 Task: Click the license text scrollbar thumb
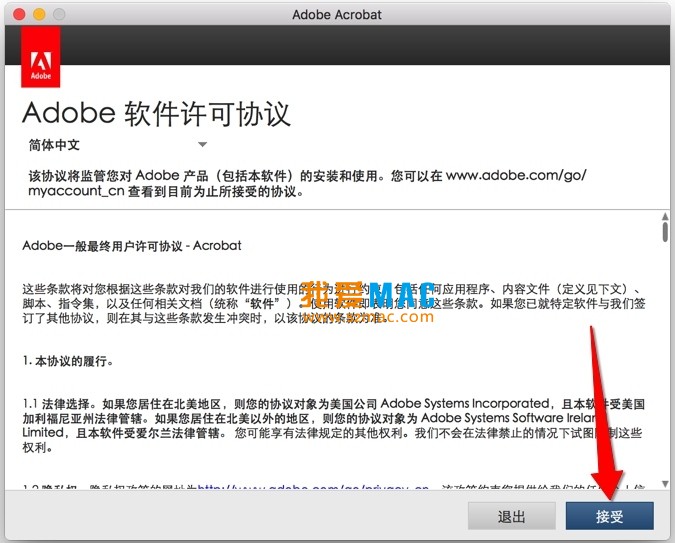tap(665, 232)
